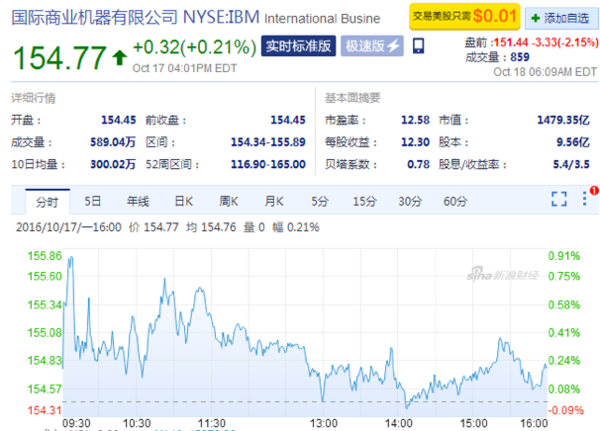This screenshot has height=431, width=600.
Task: Click the 155.86 price axis label
Action: click(x=44, y=256)
